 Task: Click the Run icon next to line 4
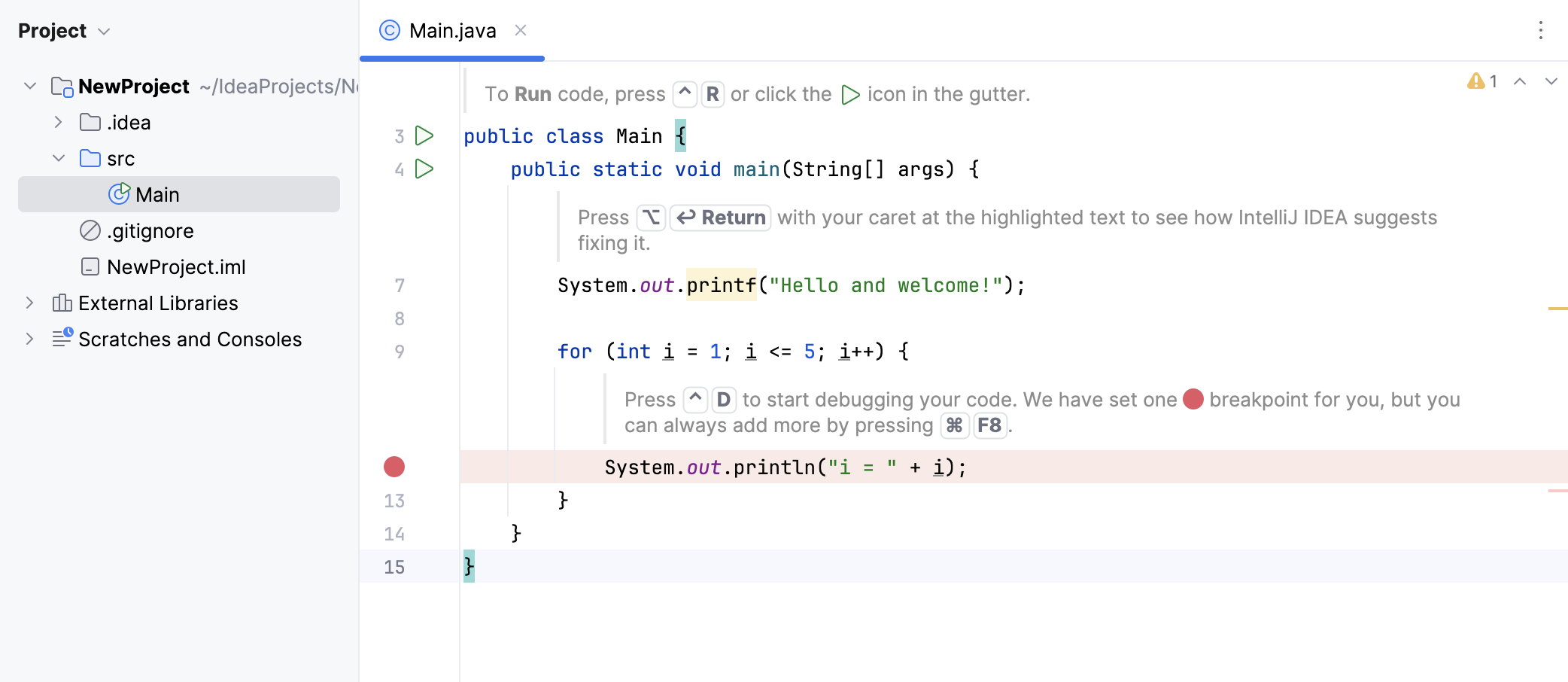tap(425, 169)
